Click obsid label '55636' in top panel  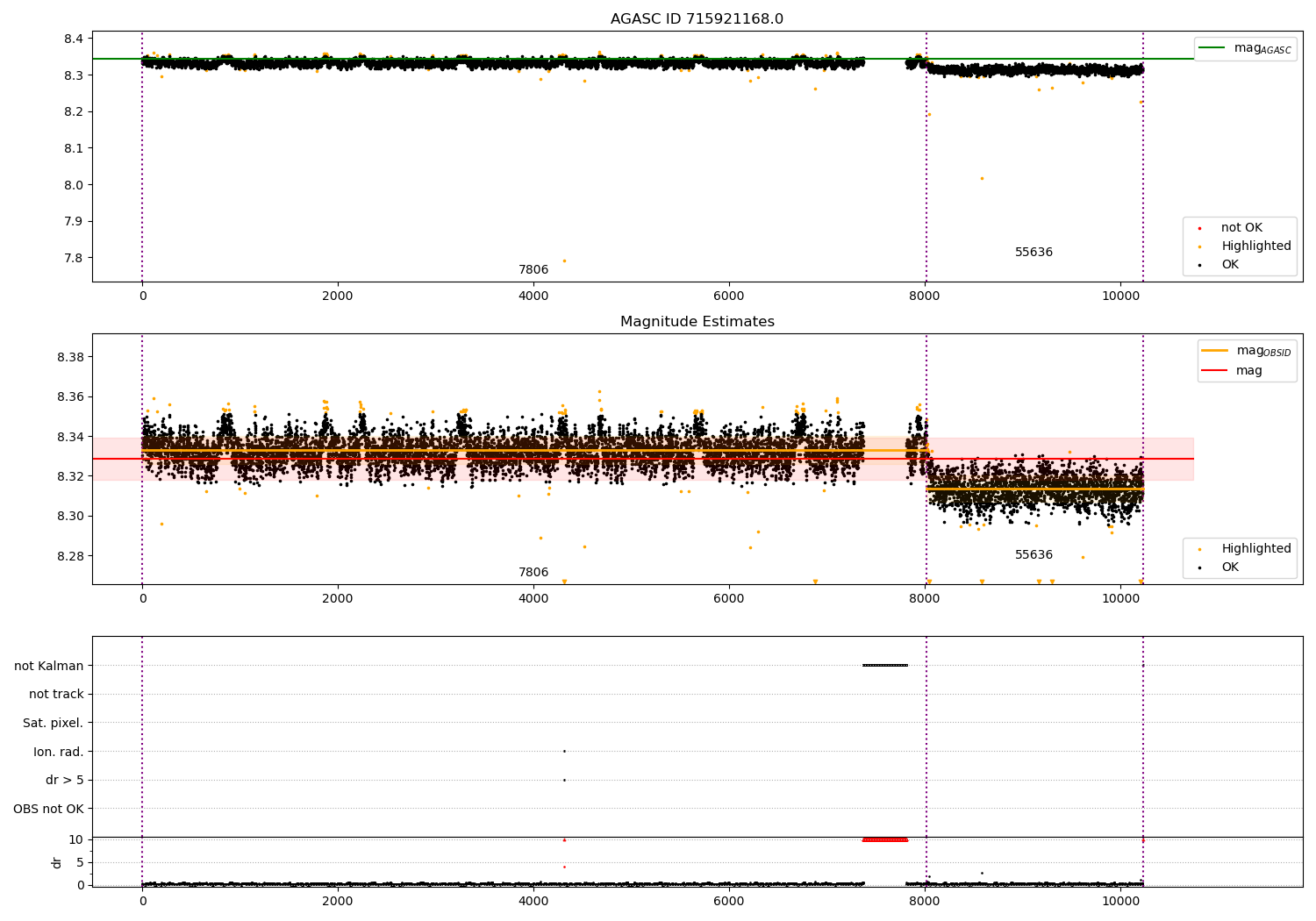pos(1033,253)
